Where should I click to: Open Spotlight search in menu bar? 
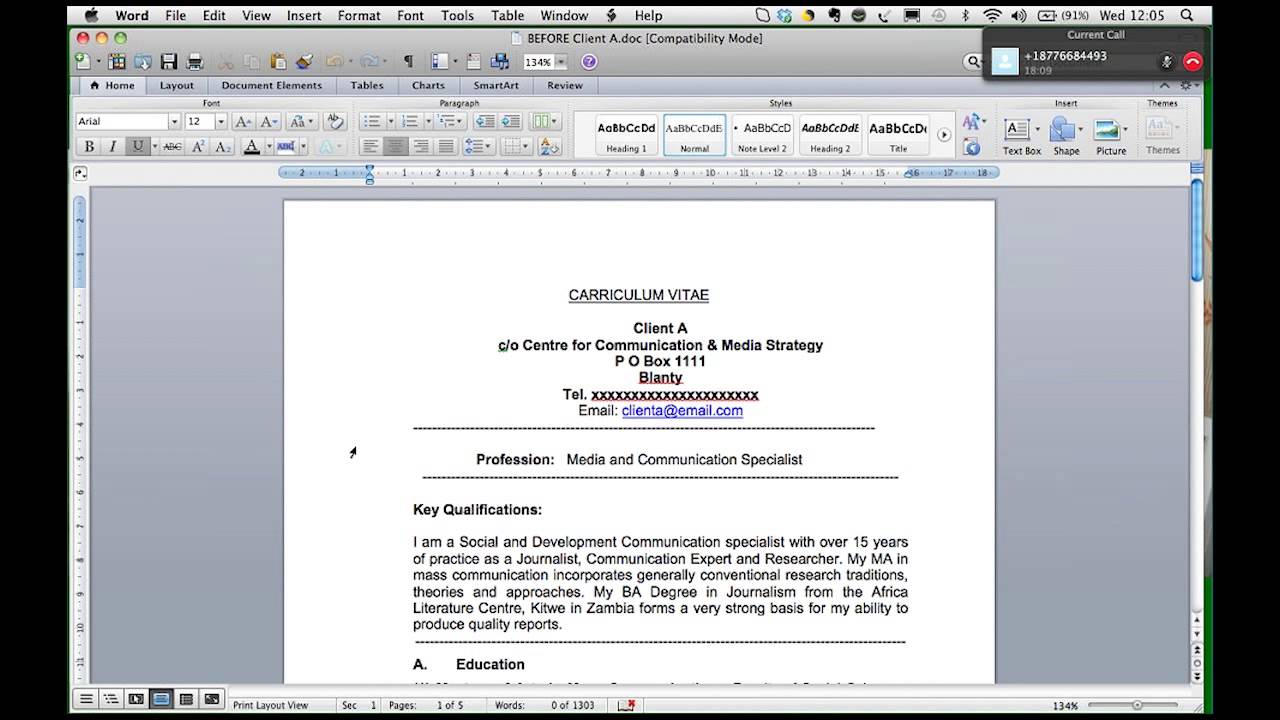[x=1187, y=15]
